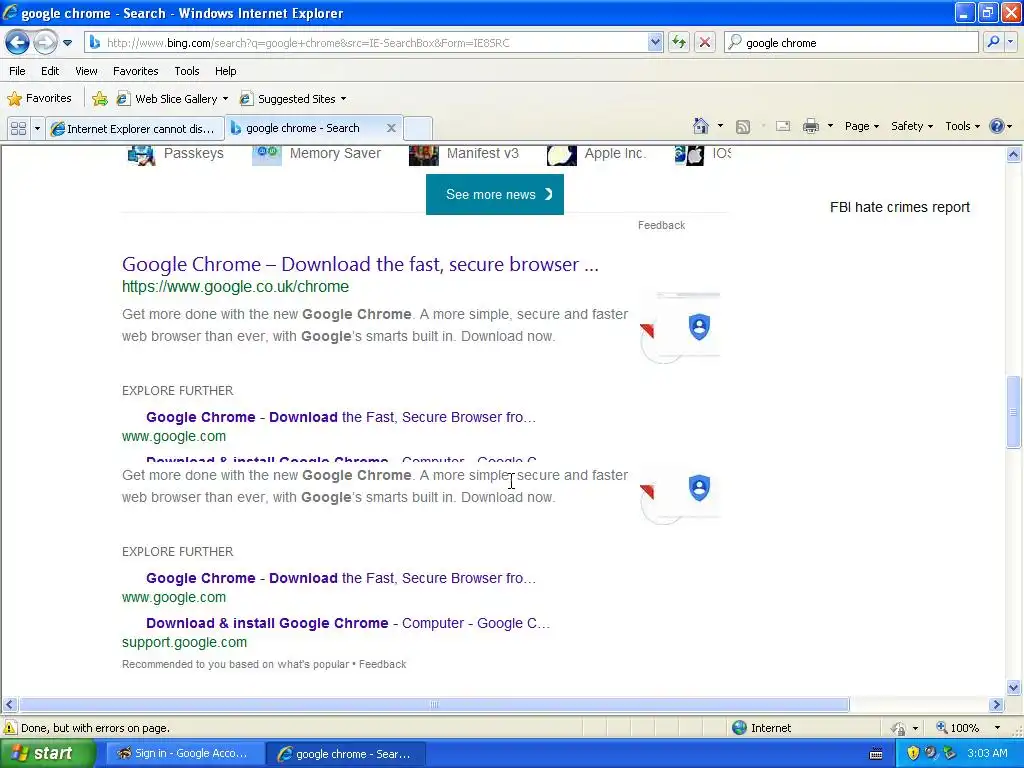Open the Tools menu in menu bar
Image resolution: width=1024 pixels, height=768 pixels.
point(187,71)
